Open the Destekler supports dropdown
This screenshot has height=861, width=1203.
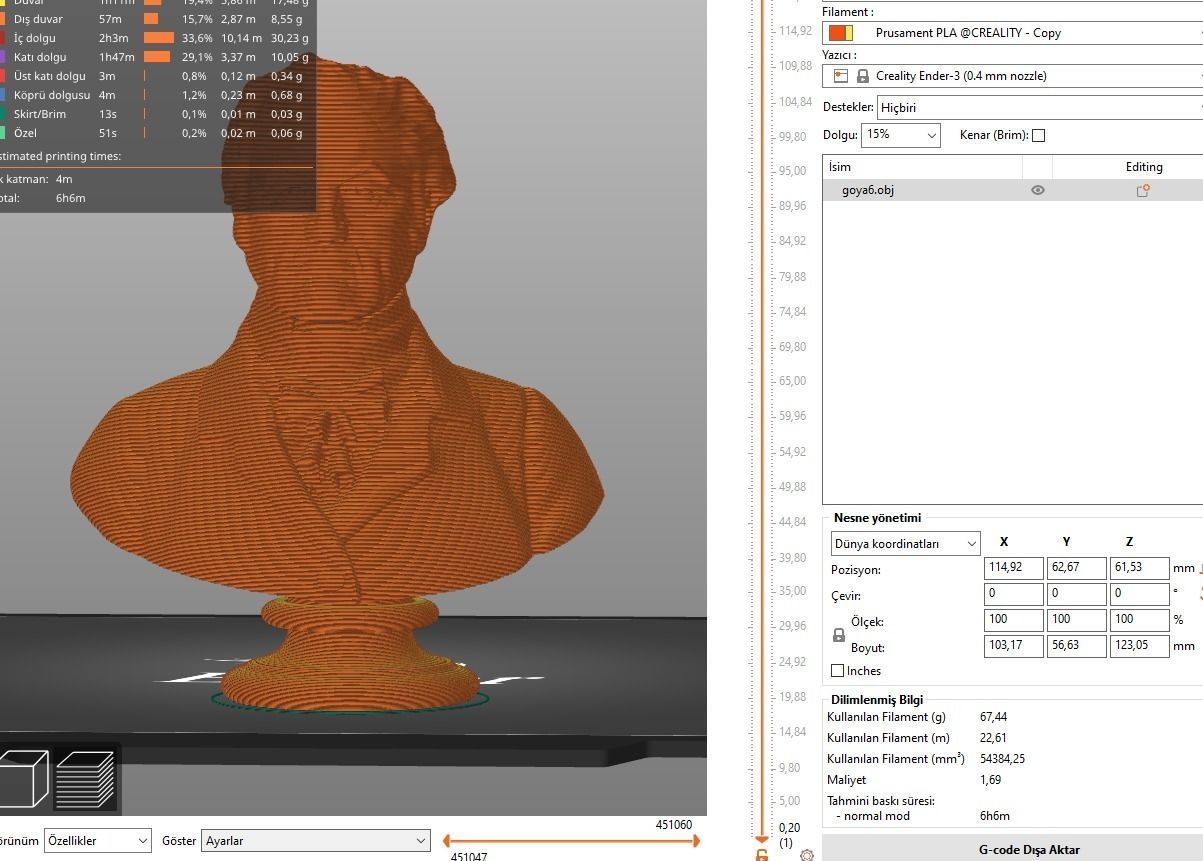1039,107
